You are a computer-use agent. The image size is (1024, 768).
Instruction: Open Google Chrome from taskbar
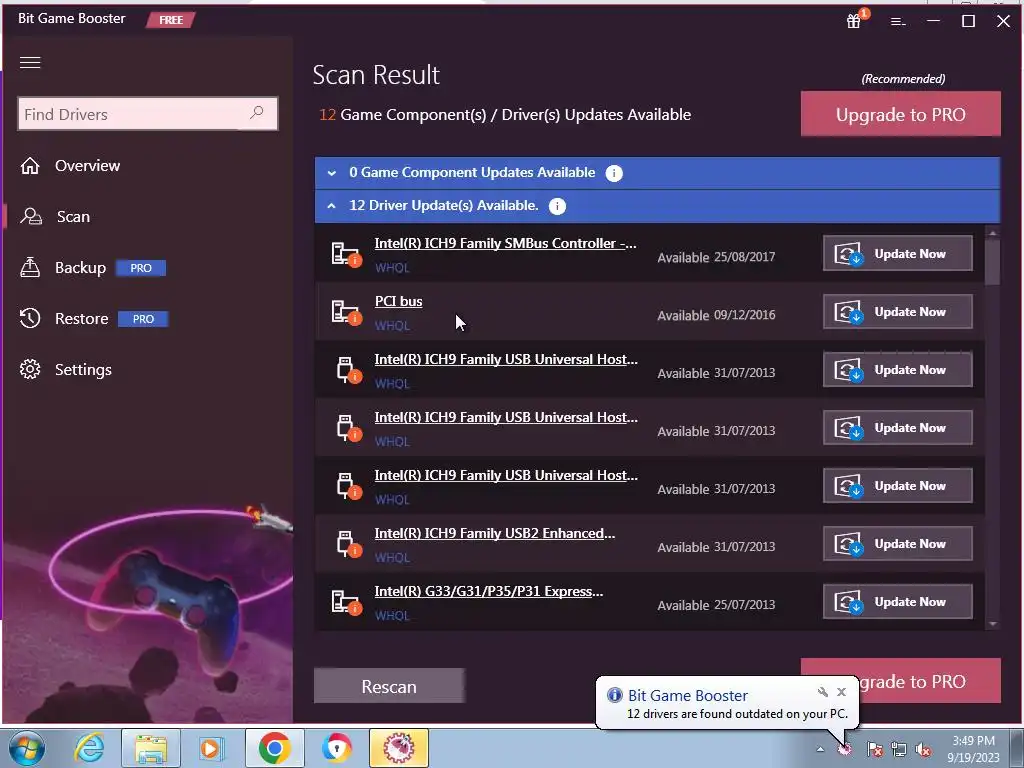(x=274, y=748)
